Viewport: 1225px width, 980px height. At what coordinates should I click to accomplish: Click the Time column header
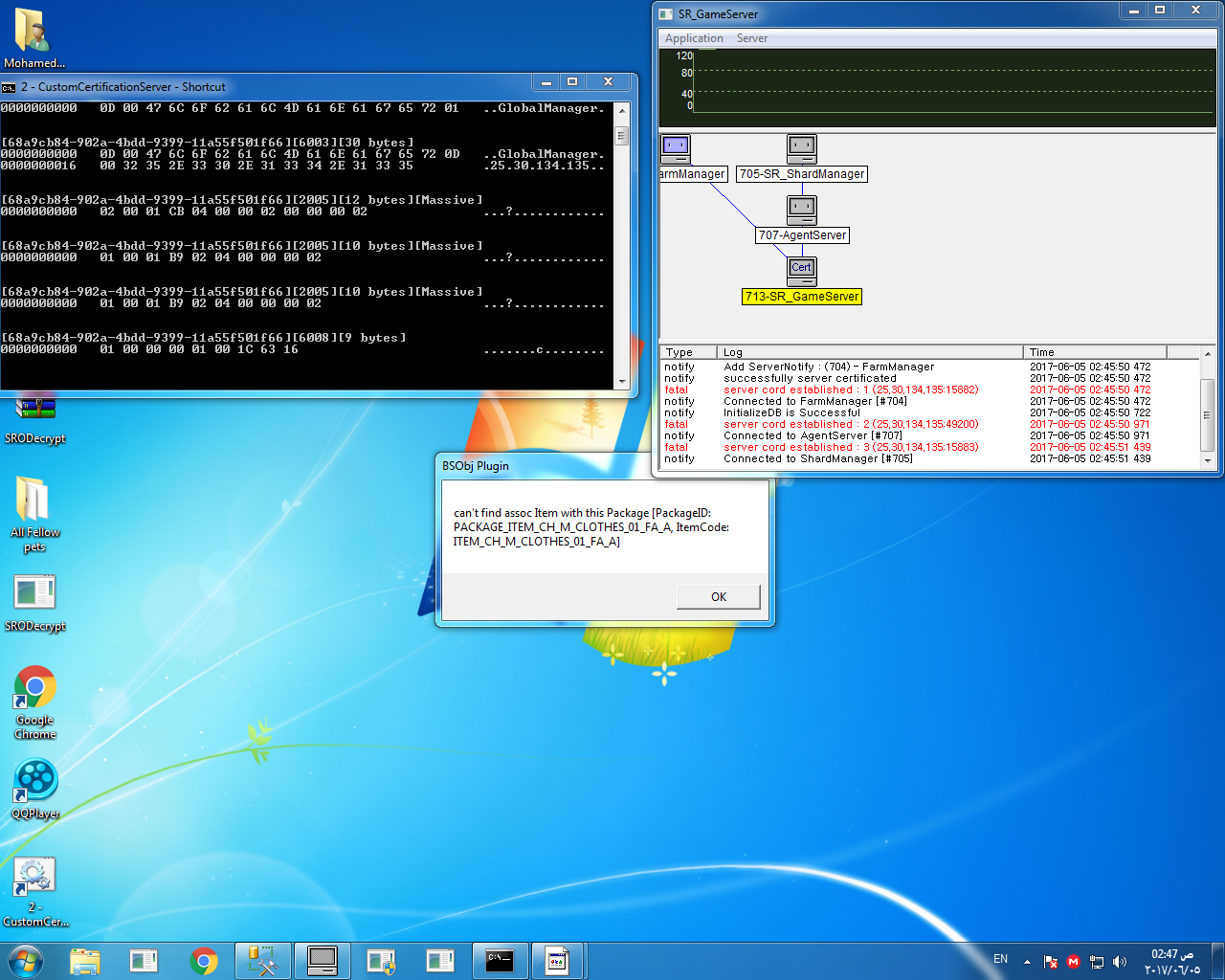pos(1095,352)
